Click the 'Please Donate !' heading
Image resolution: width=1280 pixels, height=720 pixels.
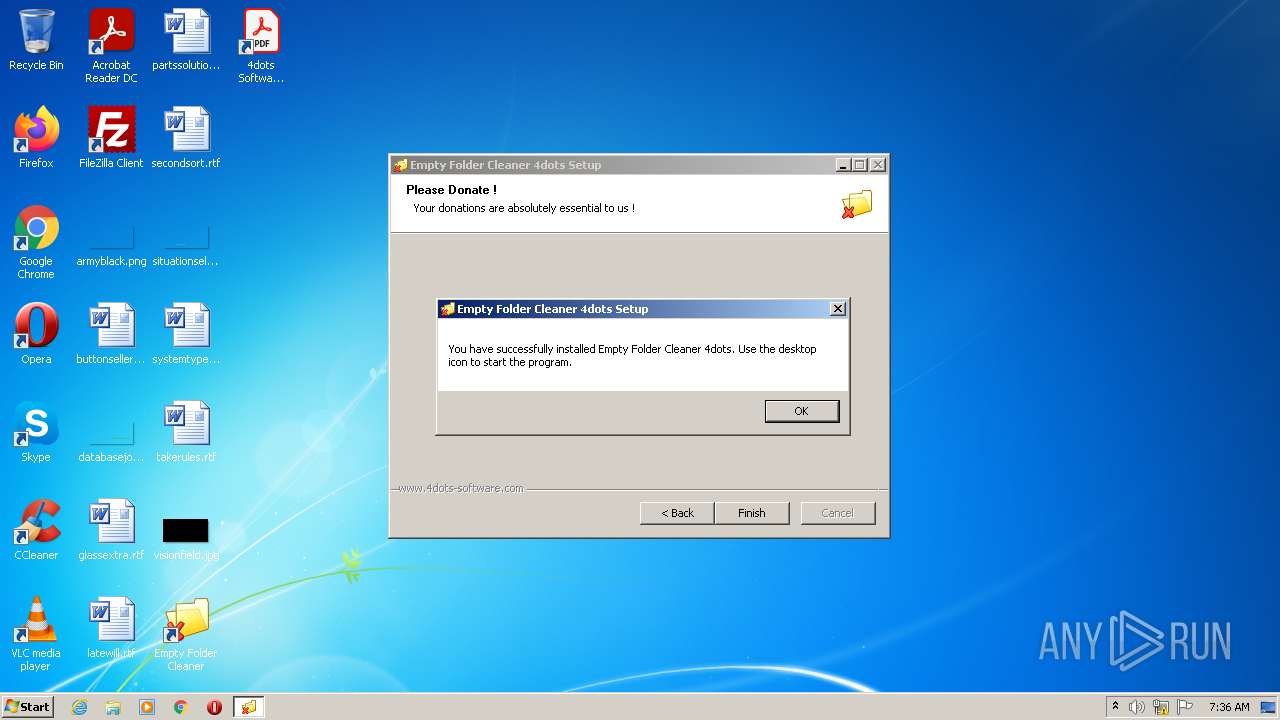[451, 190]
